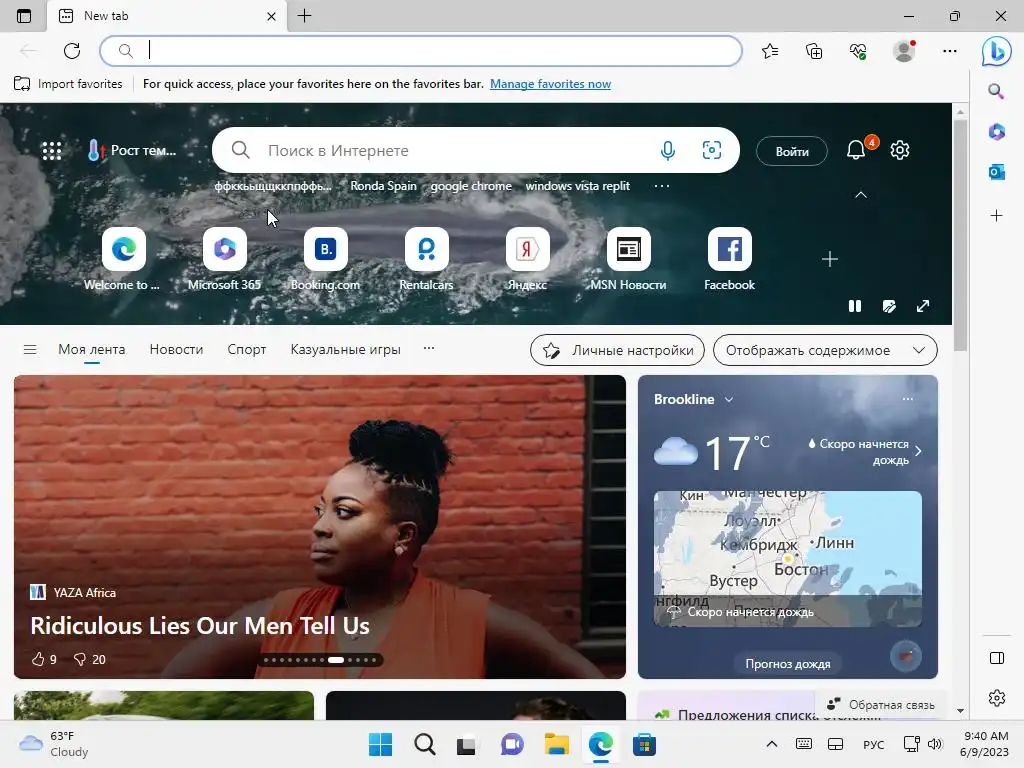Open Edge Settings and more menu

(950, 51)
